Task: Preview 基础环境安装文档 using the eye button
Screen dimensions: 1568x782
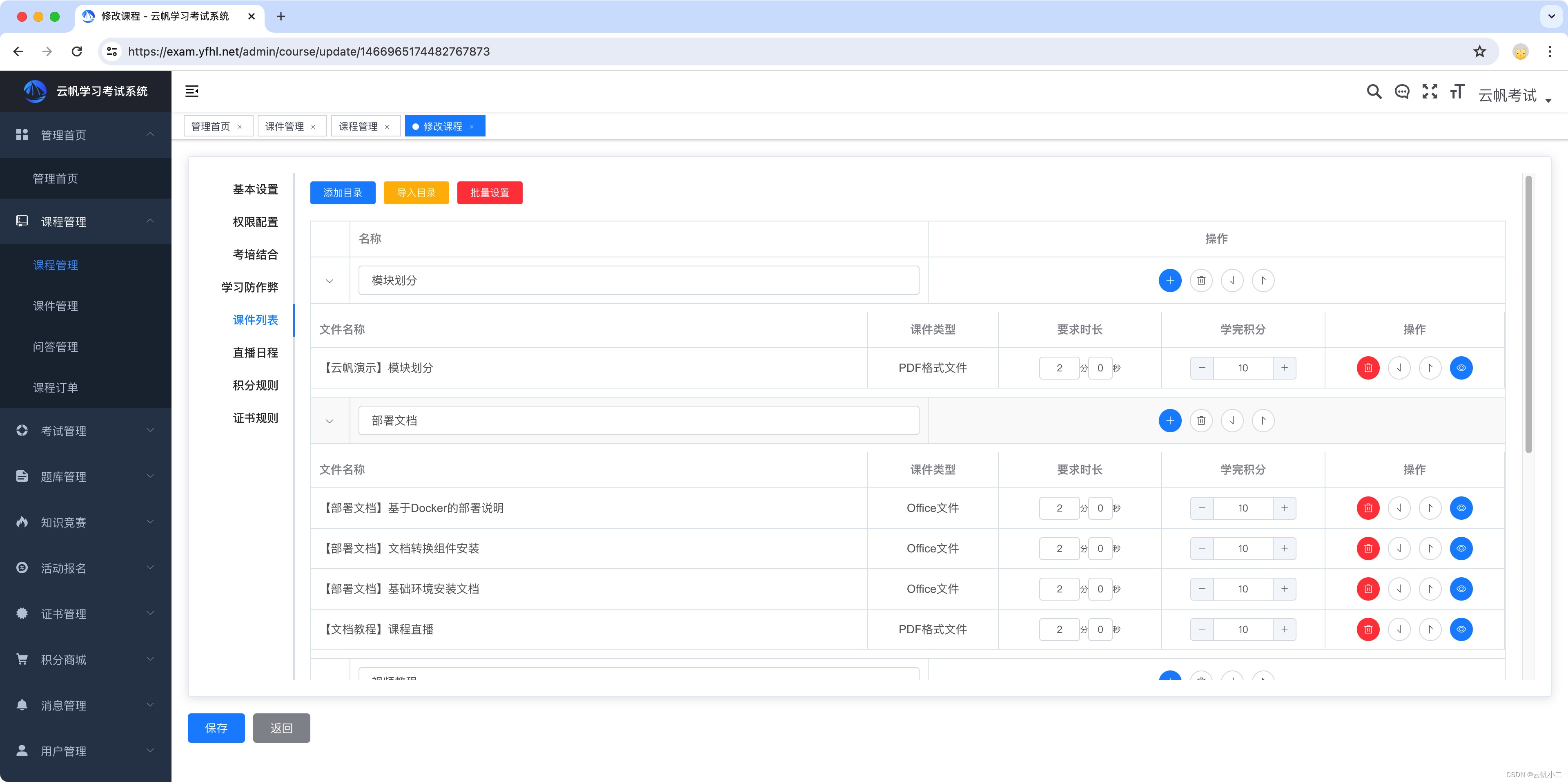Action: (x=1461, y=589)
